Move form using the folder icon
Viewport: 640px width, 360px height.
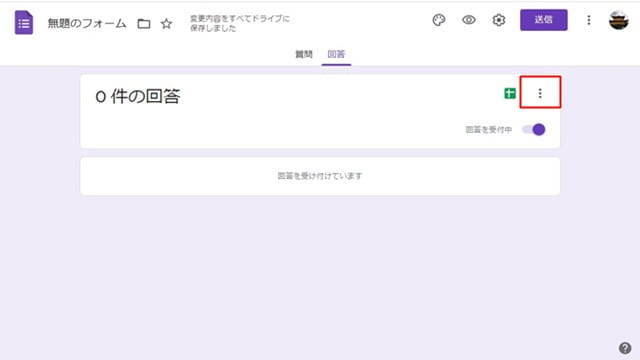(x=144, y=24)
